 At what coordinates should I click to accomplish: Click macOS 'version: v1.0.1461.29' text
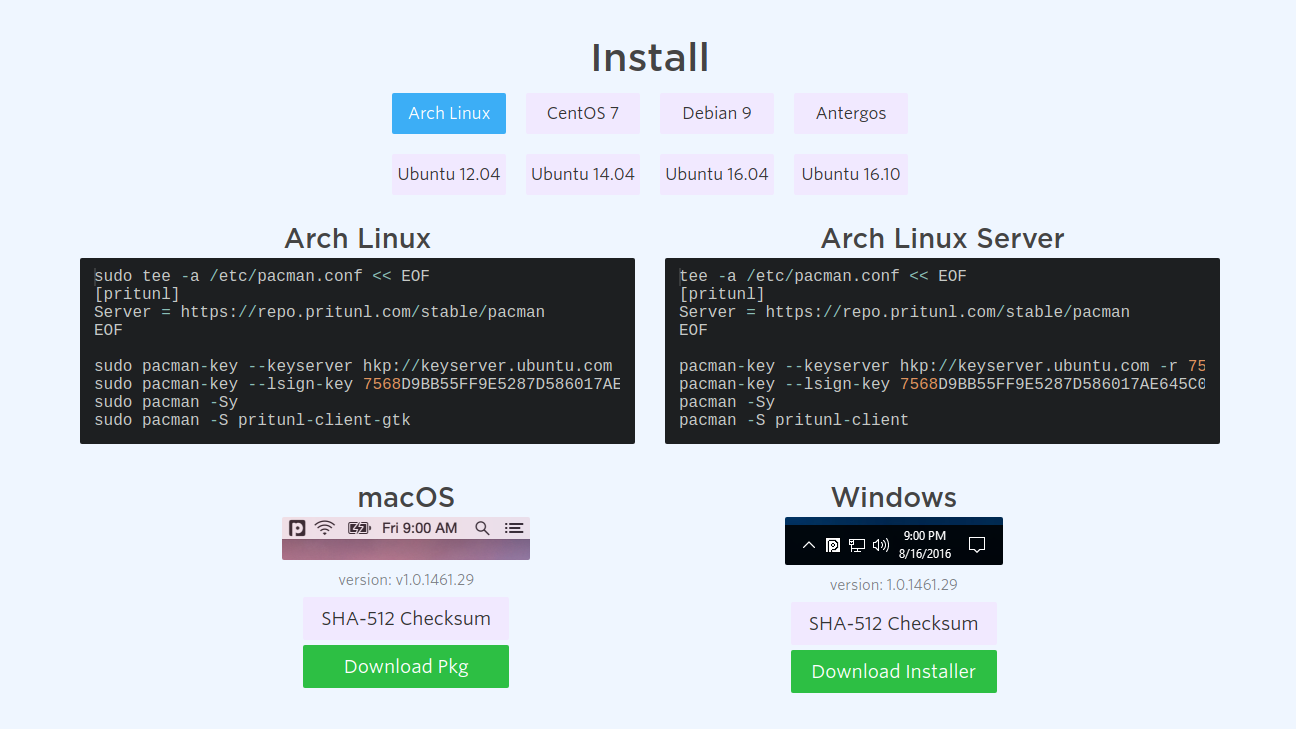tap(406, 579)
